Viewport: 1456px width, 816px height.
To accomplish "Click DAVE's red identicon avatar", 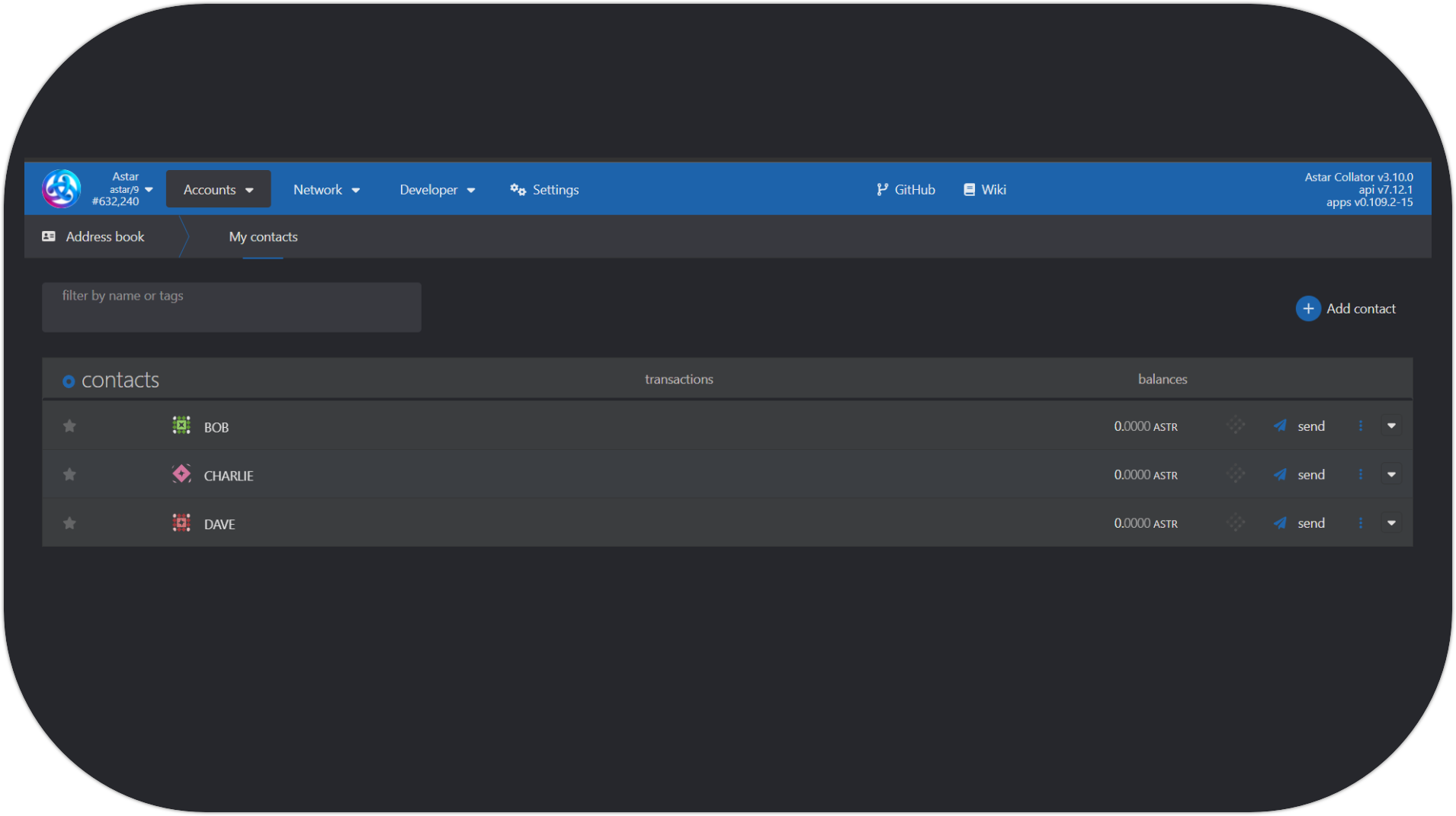I will pos(181,523).
